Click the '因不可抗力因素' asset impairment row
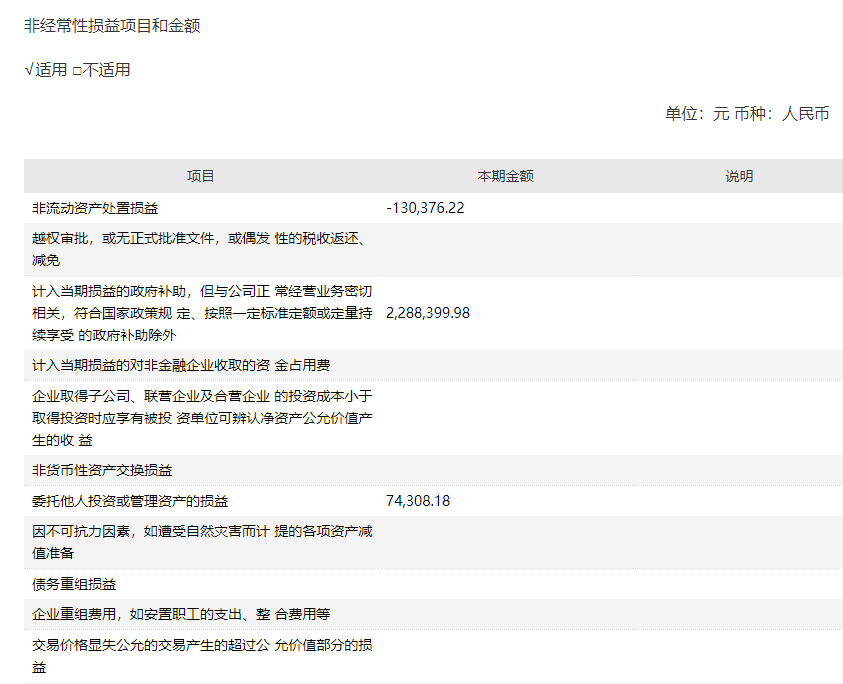This screenshot has height=684, width=843. (x=201, y=542)
